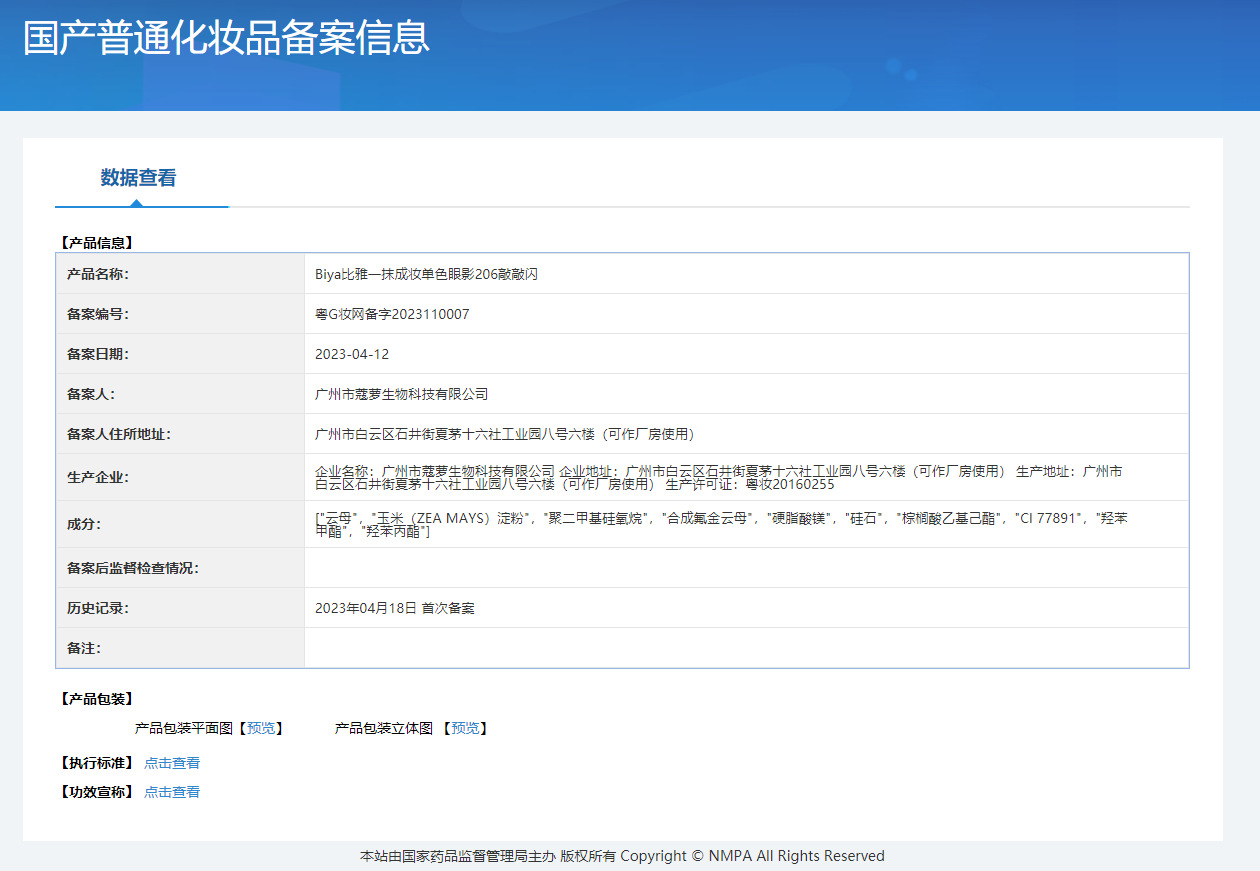This screenshot has width=1260, height=871.
Task: Click the 生产企业 row label
Action: point(98,477)
